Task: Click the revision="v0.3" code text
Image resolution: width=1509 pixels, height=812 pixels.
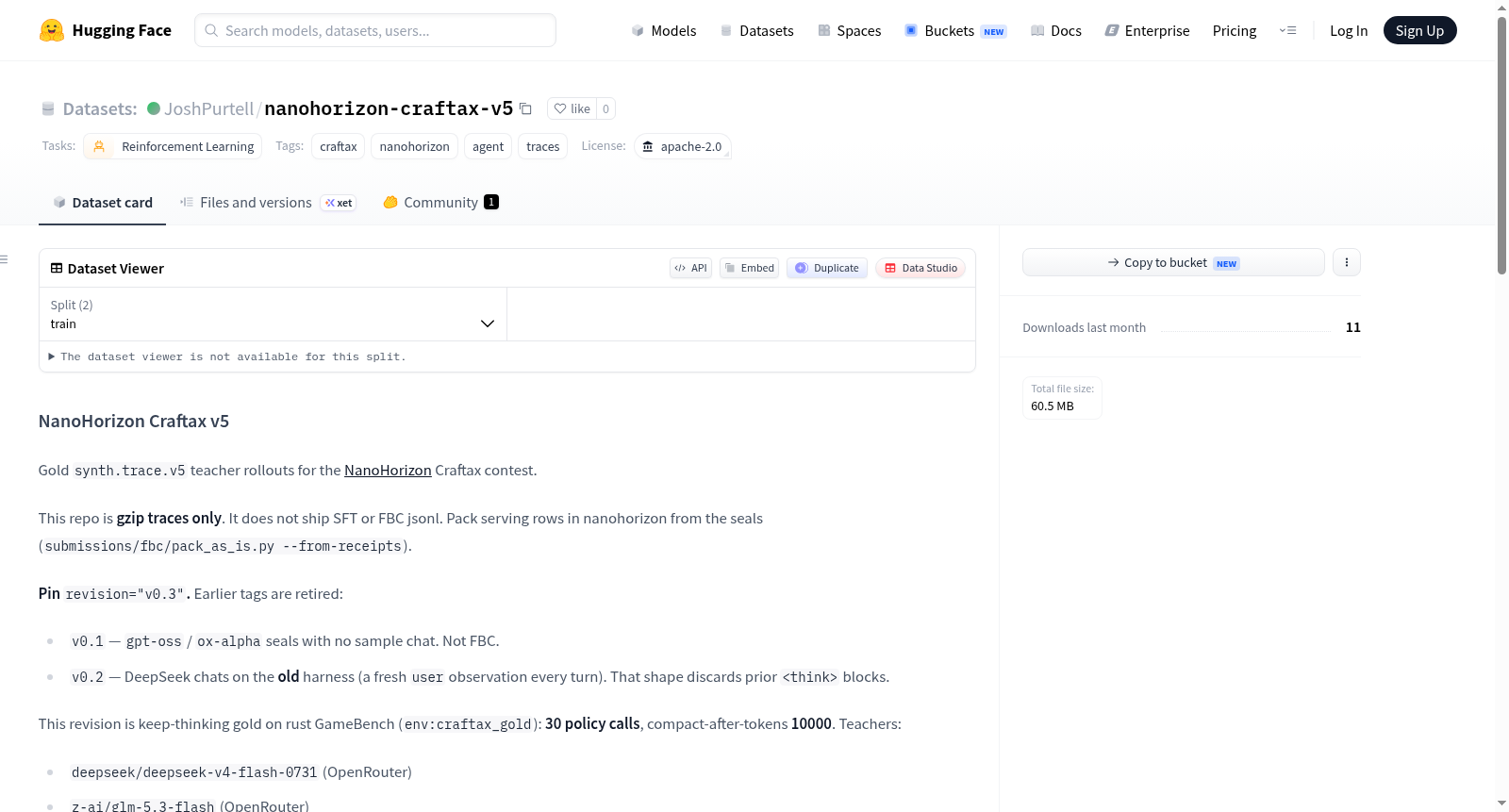Action: [x=124, y=594]
